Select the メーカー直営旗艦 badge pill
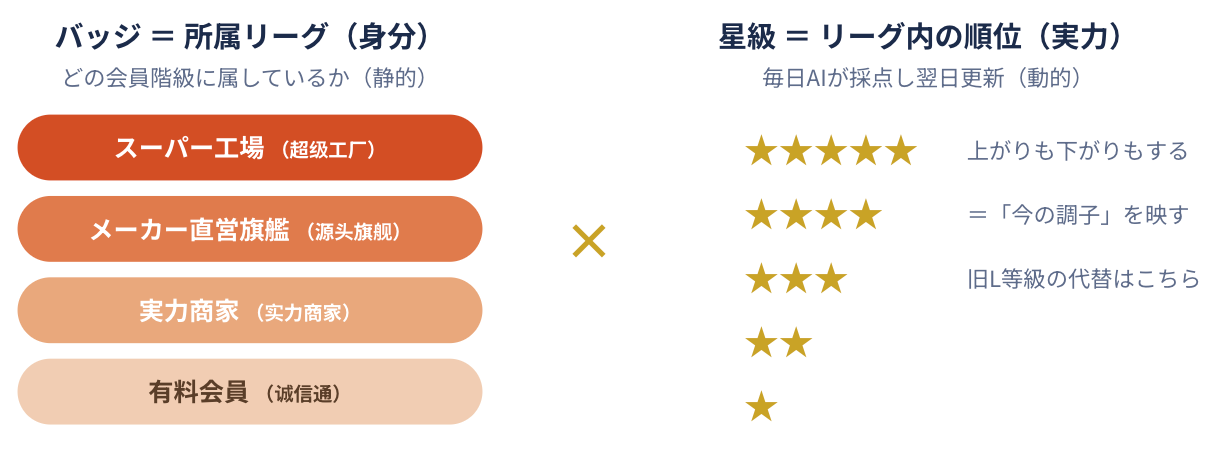The height and width of the screenshot is (458, 1222). pyautogui.click(x=250, y=229)
